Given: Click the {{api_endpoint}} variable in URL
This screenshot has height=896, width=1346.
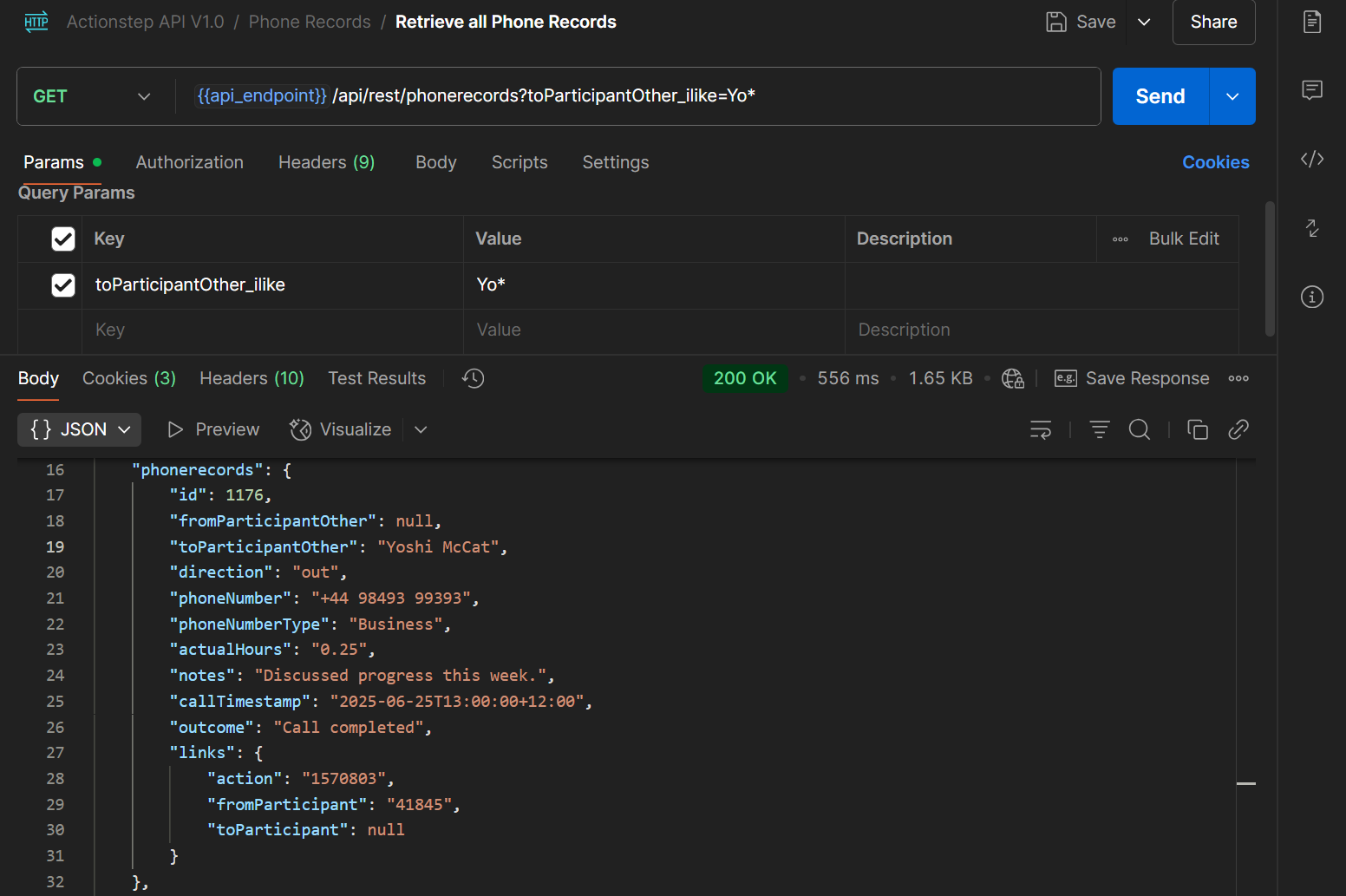Looking at the screenshot, I should pos(262,95).
